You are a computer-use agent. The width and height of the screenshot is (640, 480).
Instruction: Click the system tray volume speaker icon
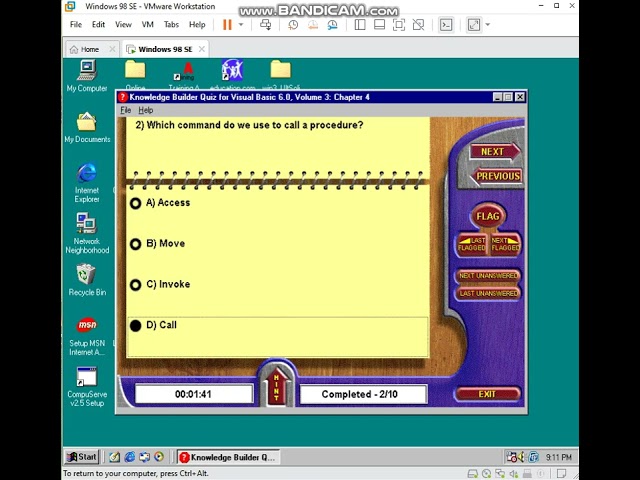[x=522, y=457]
